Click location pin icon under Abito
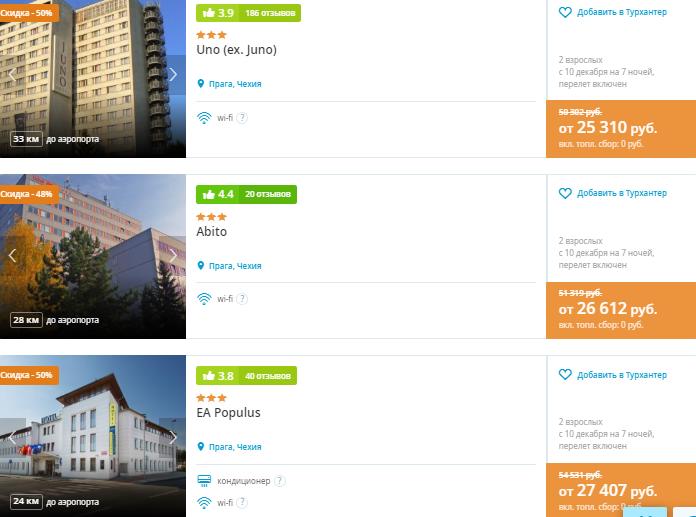Viewport: 696px width, 517px height. point(201,265)
